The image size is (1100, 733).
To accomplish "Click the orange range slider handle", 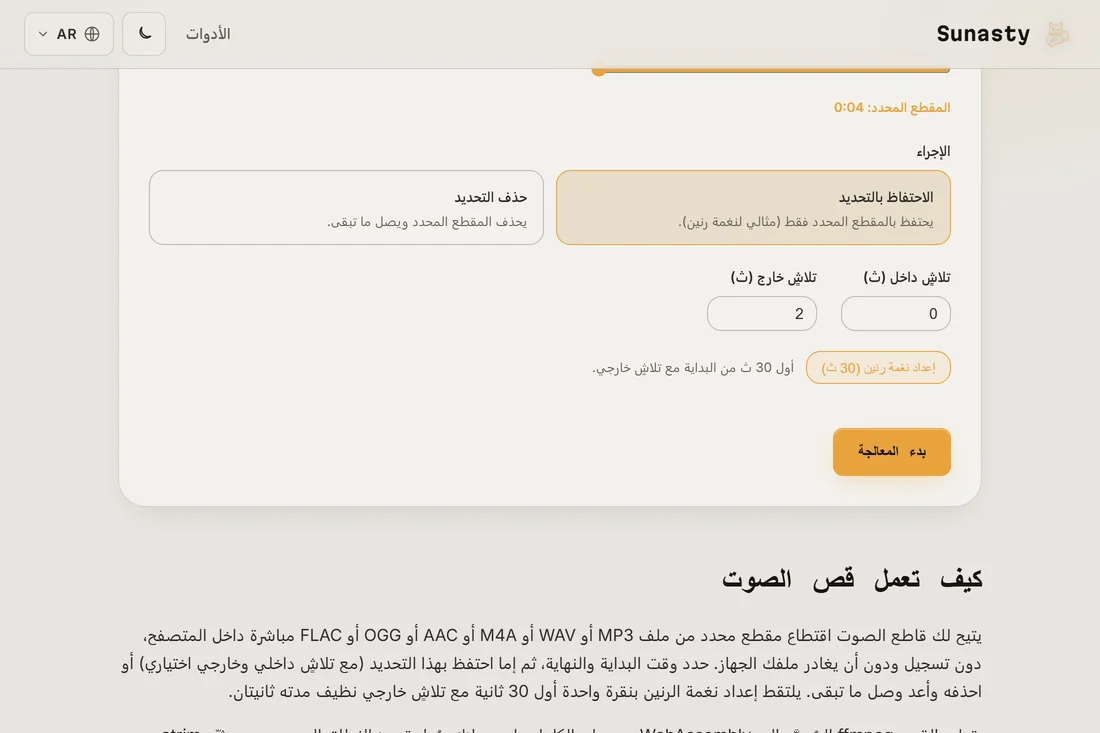I will [x=598, y=70].
